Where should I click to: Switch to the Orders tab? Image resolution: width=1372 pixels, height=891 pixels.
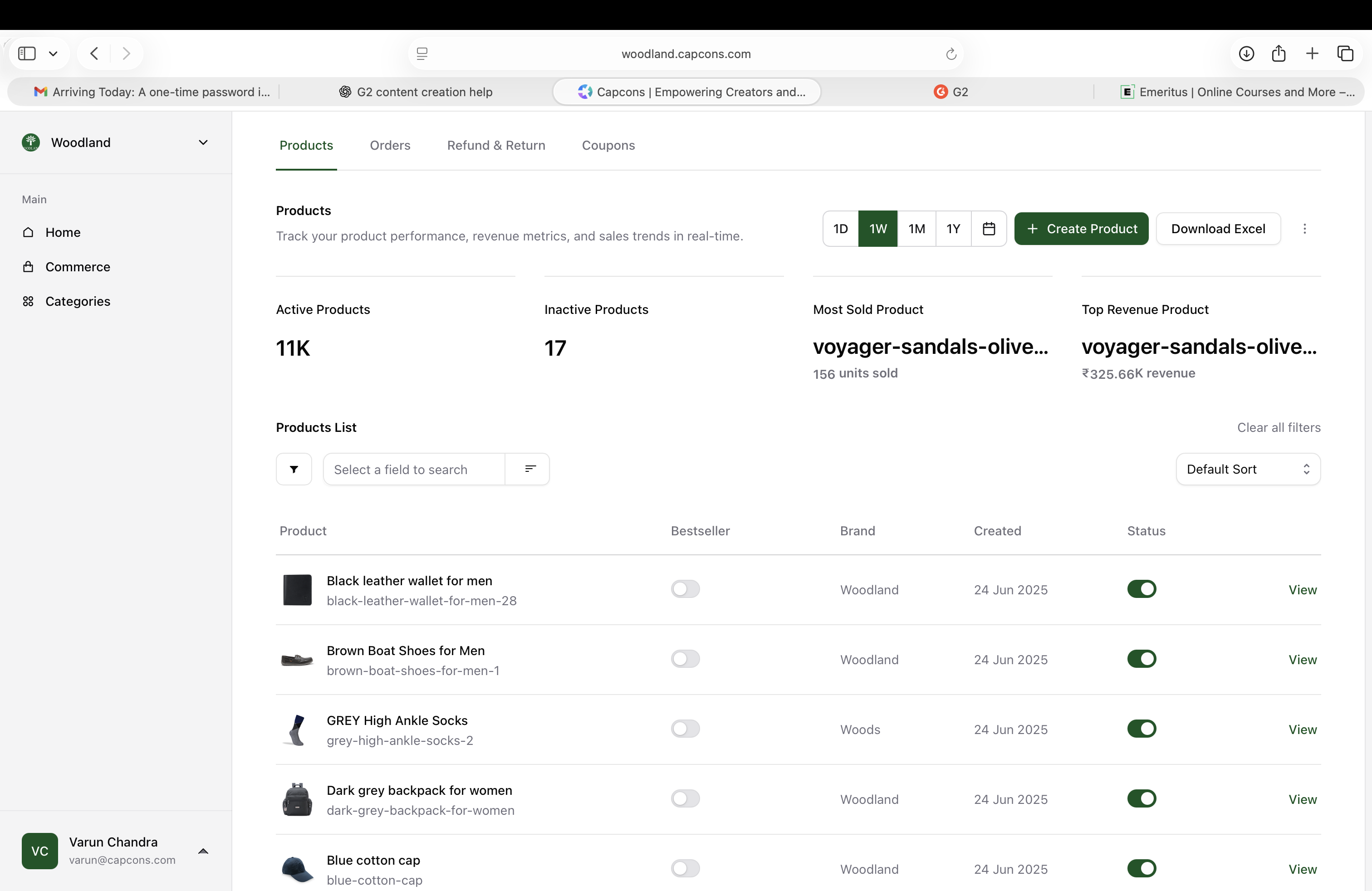(389, 145)
